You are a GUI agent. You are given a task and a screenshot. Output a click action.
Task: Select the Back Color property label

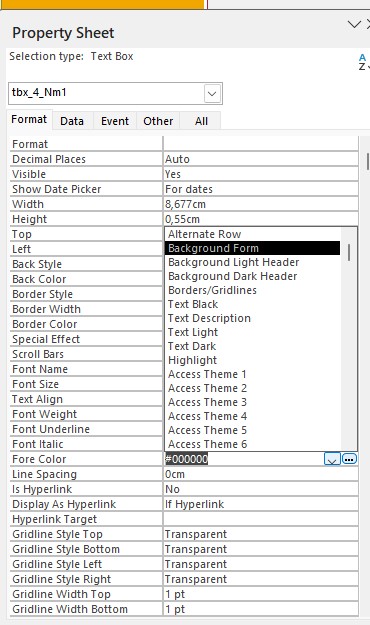coord(39,279)
